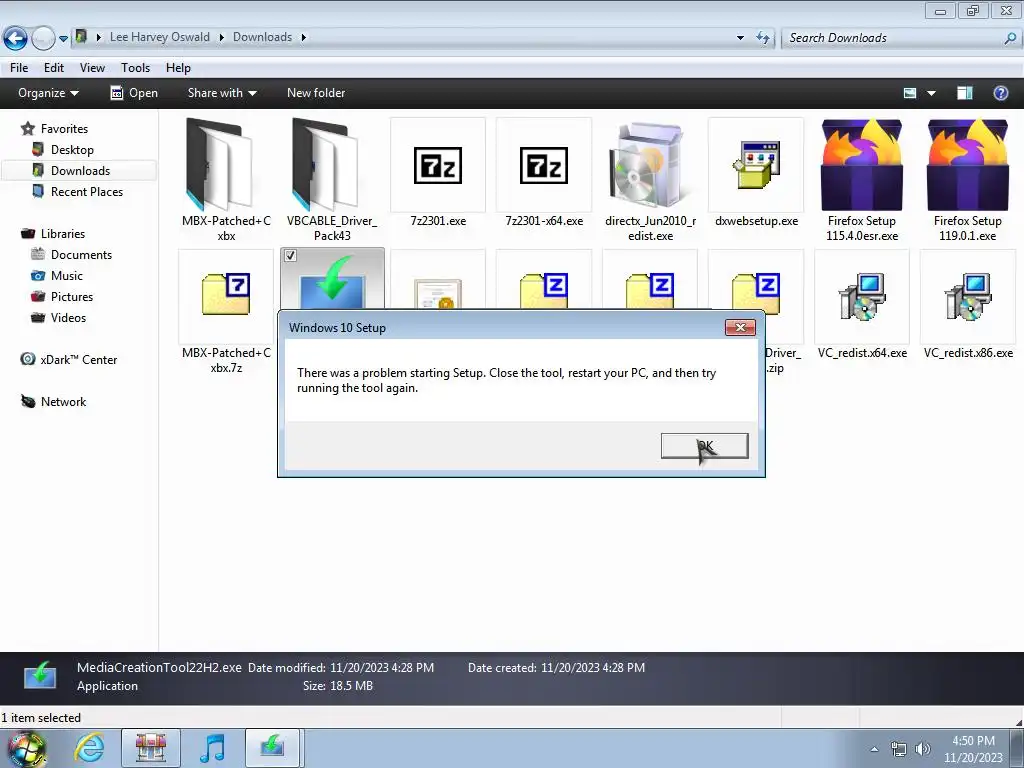1024x768 pixels.
Task: Select Downloads in the navigation pane
Action: tap(79, 170)
